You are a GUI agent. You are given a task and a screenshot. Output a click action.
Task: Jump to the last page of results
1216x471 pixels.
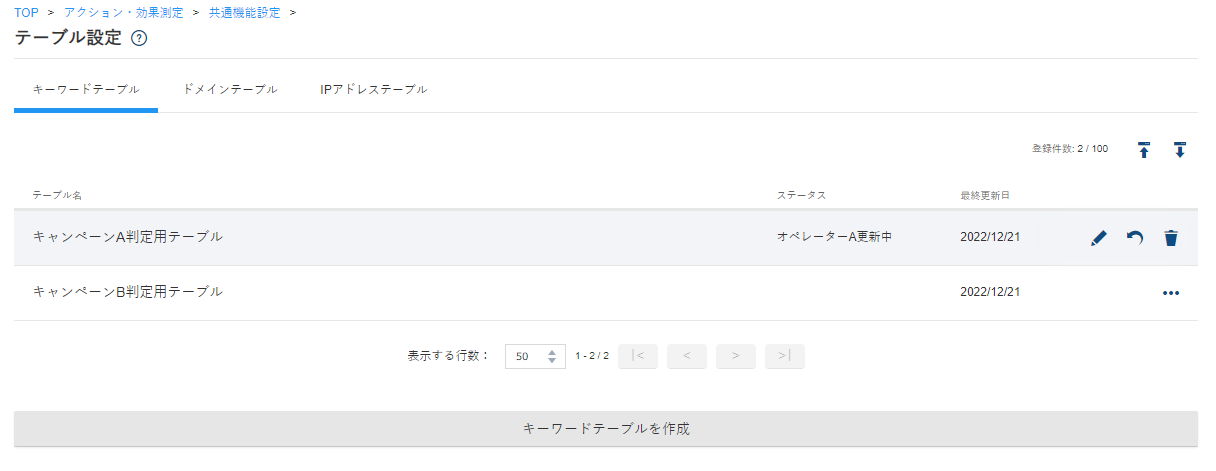(x=785, y=356)
